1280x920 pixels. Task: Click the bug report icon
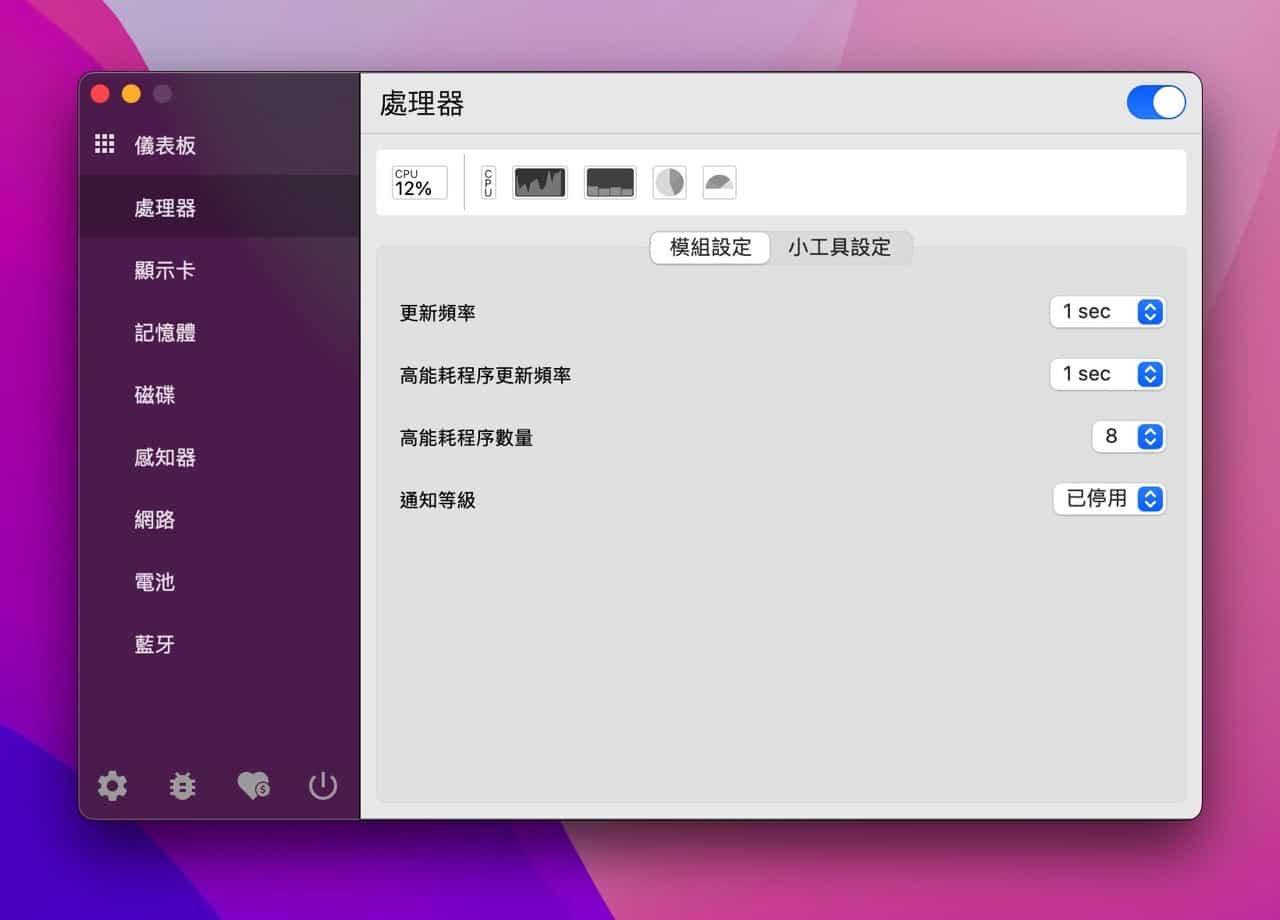pyautogui.click(x=182, y=786)
